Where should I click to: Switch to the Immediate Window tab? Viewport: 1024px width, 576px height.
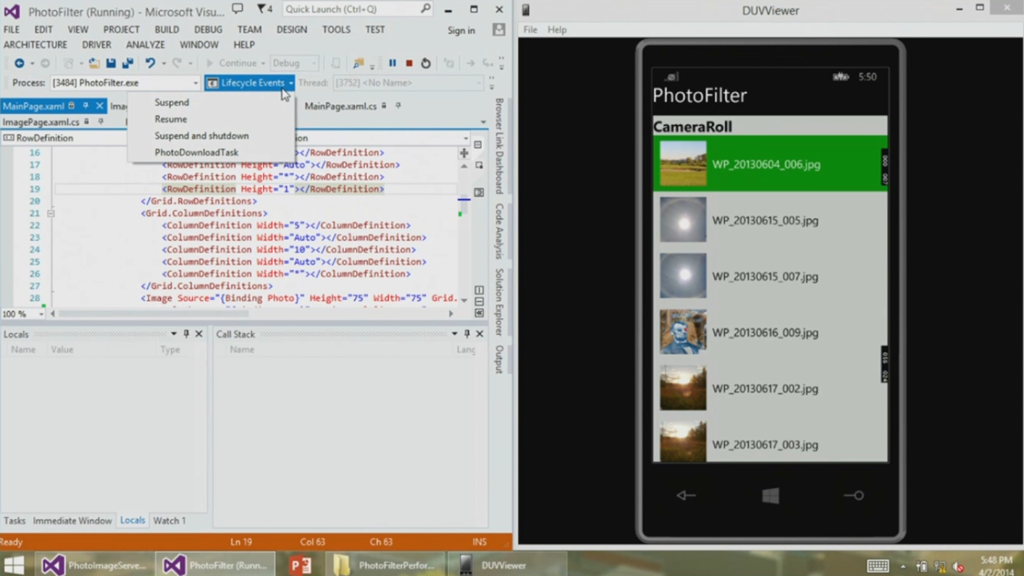click(72, 520)
